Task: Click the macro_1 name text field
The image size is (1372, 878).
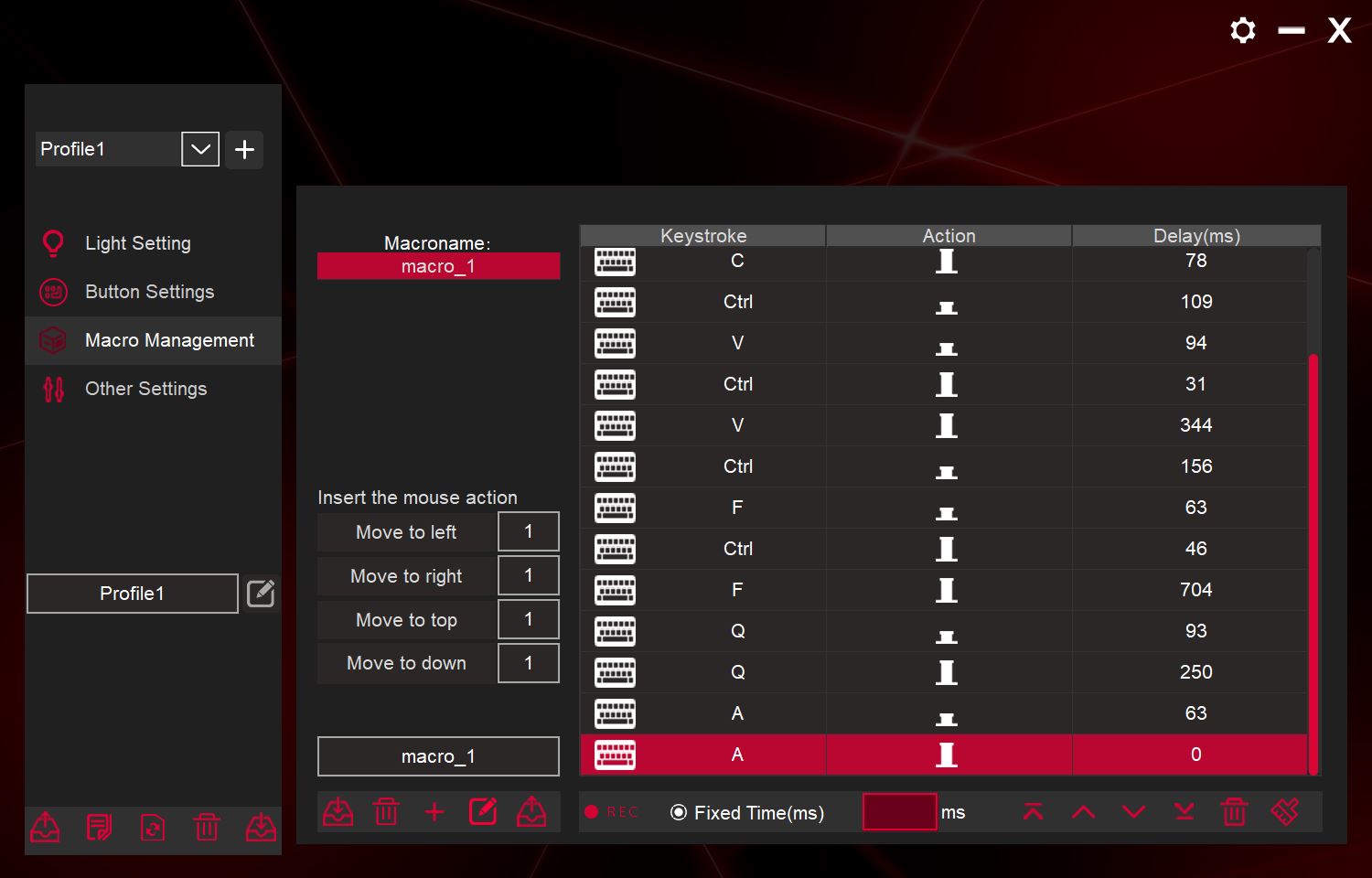Action: [438, 756]
